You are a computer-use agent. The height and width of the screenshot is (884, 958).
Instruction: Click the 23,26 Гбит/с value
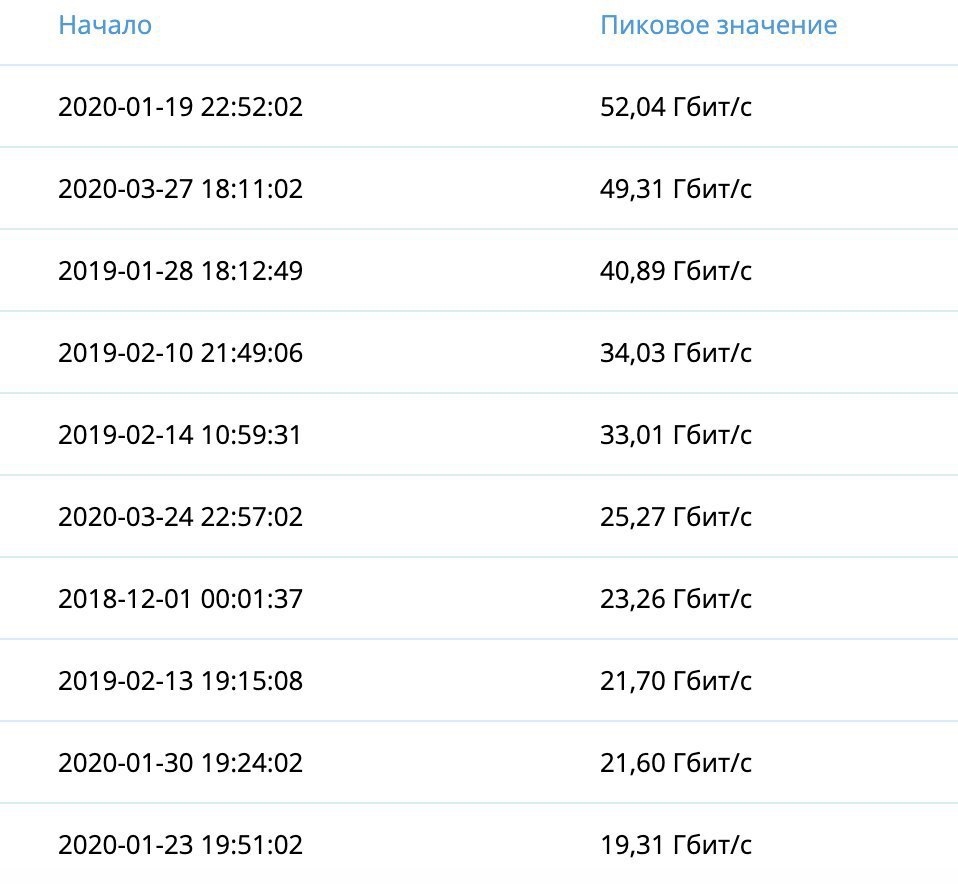pyautogui.click(x=676, y=599)
